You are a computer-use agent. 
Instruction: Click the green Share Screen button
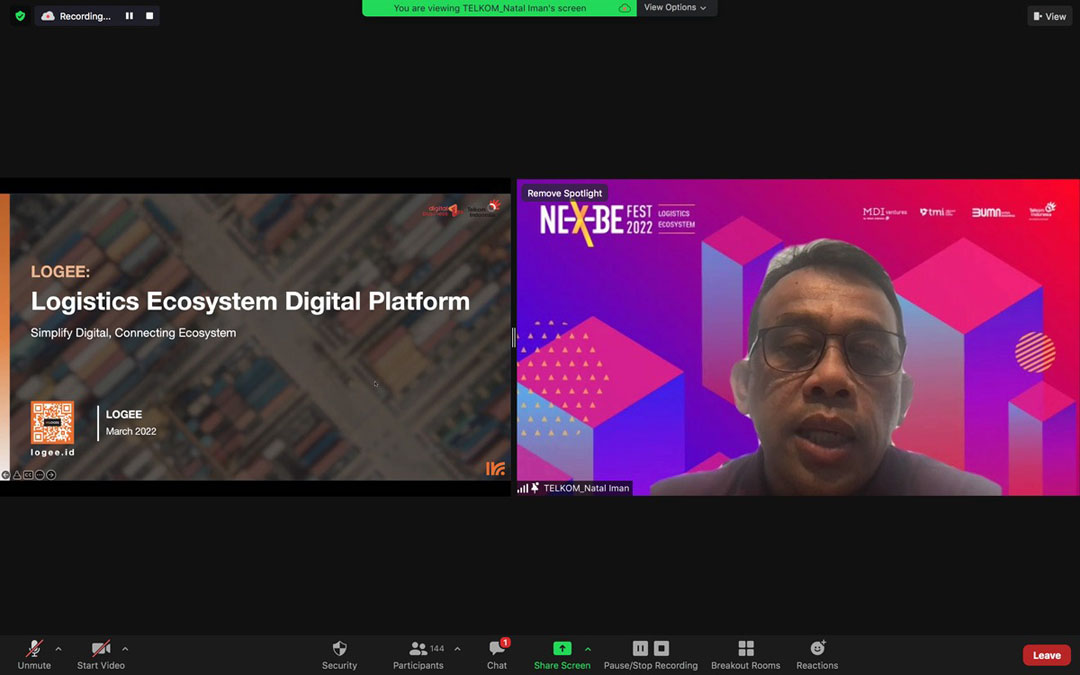tap(562, 654)
